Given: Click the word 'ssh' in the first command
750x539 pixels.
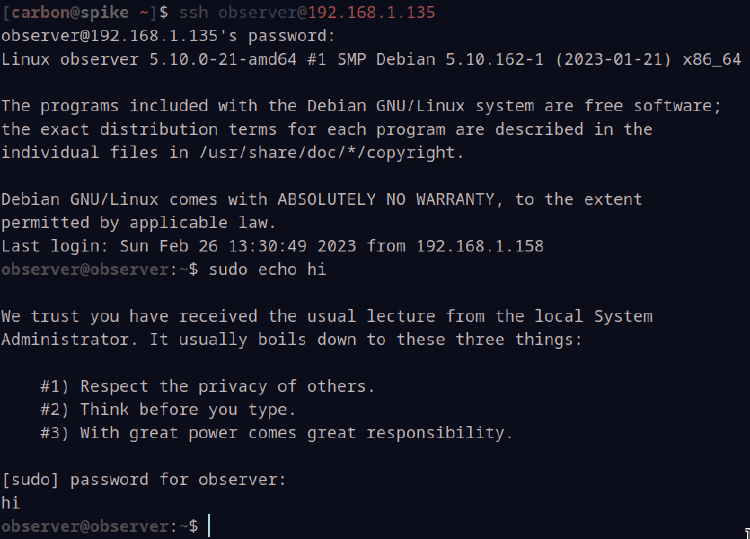Looking at the screenshot, I should [194, 12].
